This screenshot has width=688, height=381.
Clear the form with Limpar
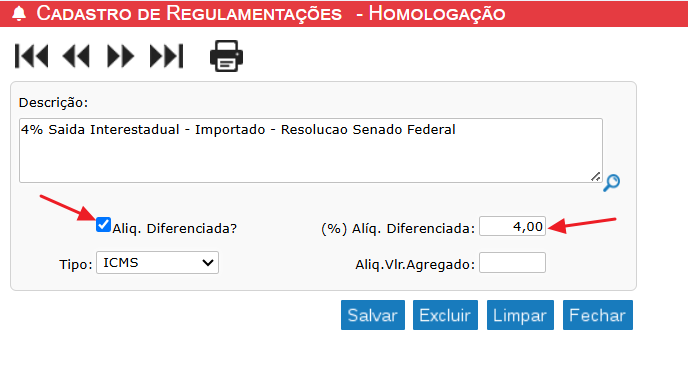coord(520,315)
